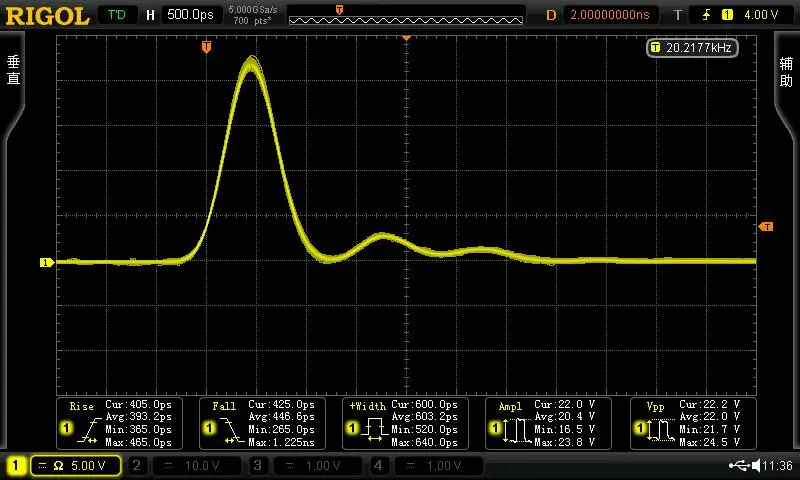
Task: Click the 5.000GSa/s sample rate readout
Action: tap(253, 10)
